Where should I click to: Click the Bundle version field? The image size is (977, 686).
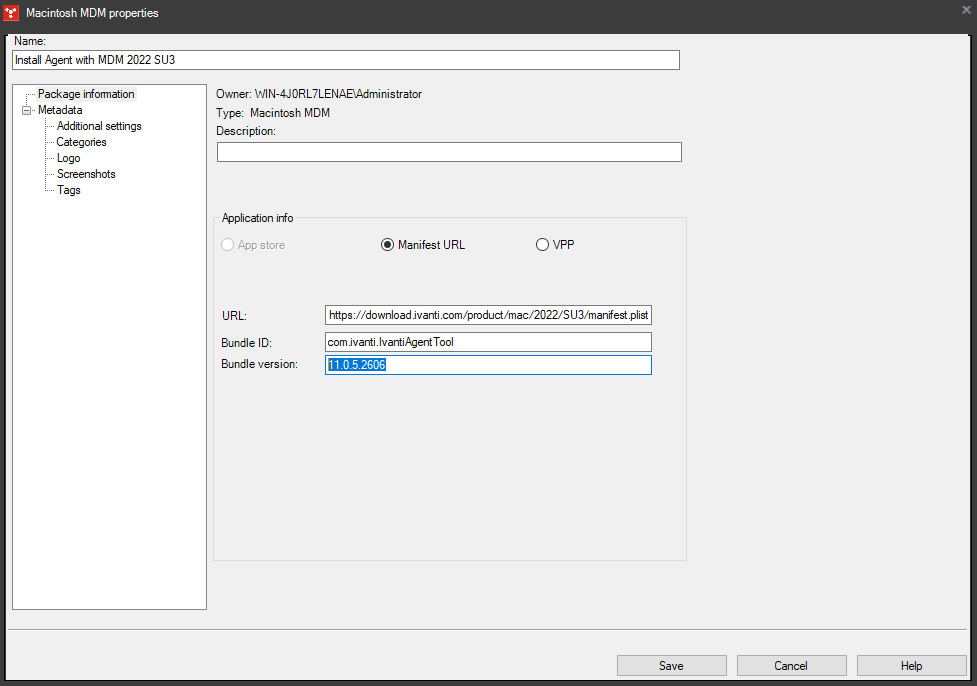[488, 364]
